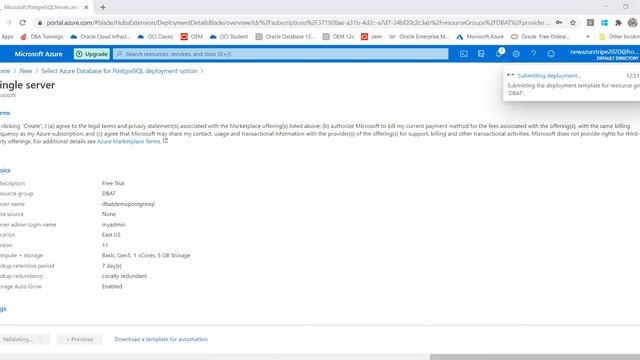Open the Other bookmarks folder

(619, 37)
